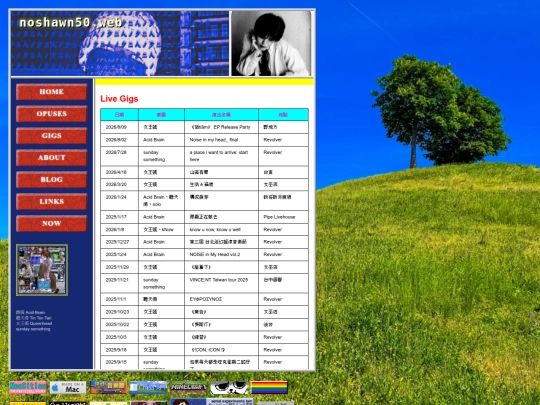Click the Made on a Mac badge
This screenshot has height=405, width=540.
tap(68, 388)
